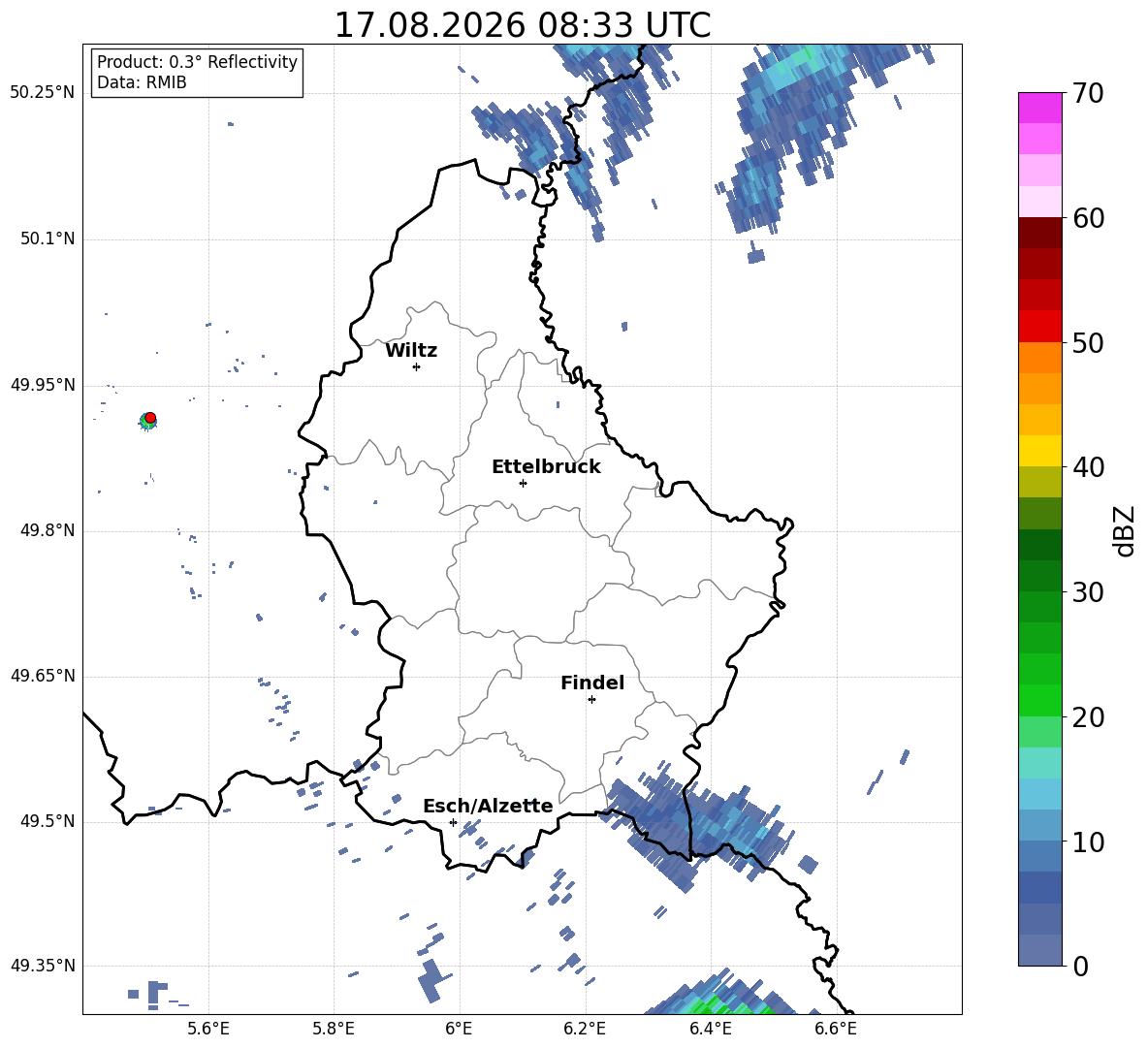Pick the magenta 70 dBZ color on colorbar

(1039, 108)
